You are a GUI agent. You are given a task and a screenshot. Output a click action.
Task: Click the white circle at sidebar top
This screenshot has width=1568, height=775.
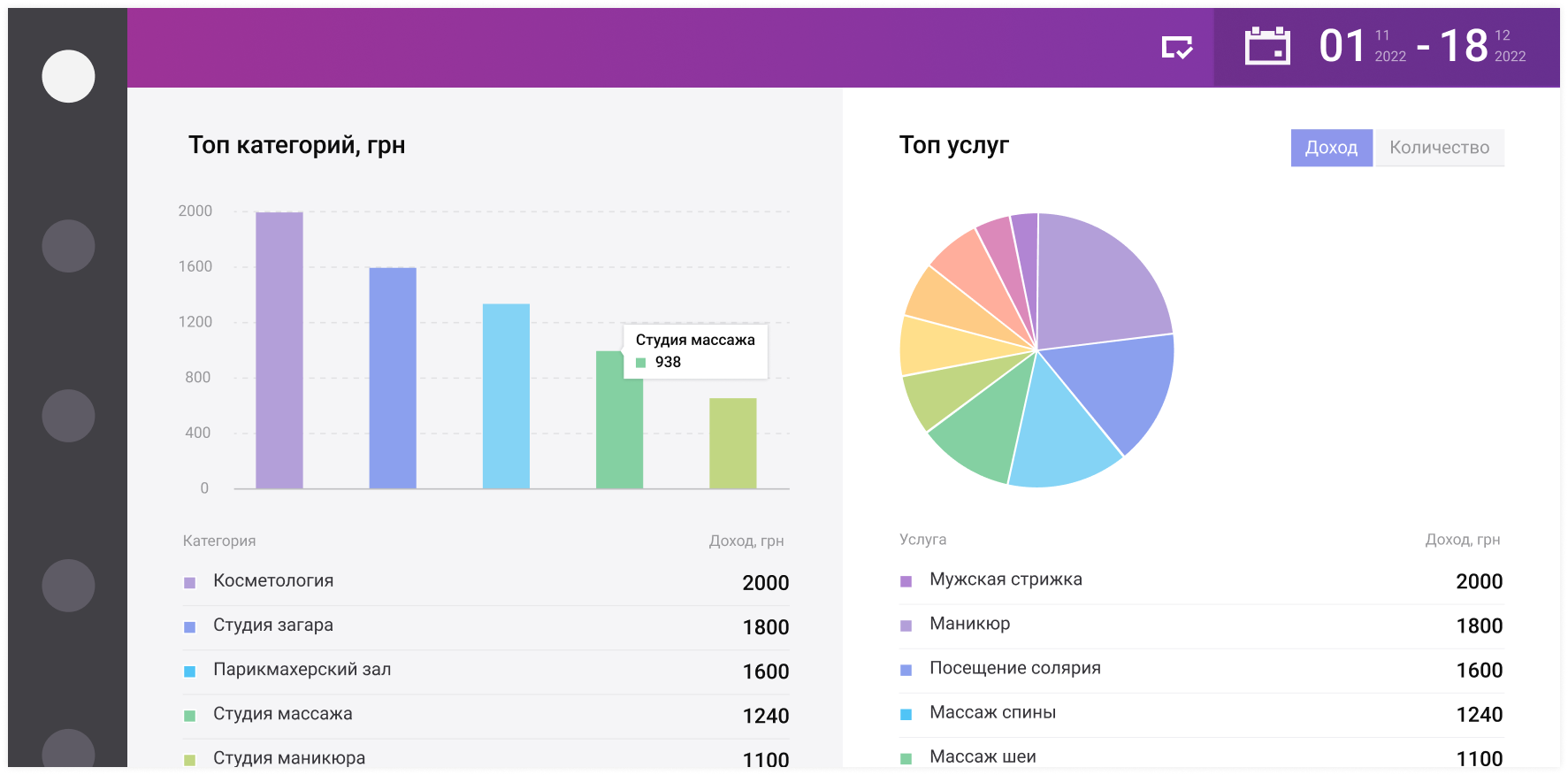coord(68,76)
